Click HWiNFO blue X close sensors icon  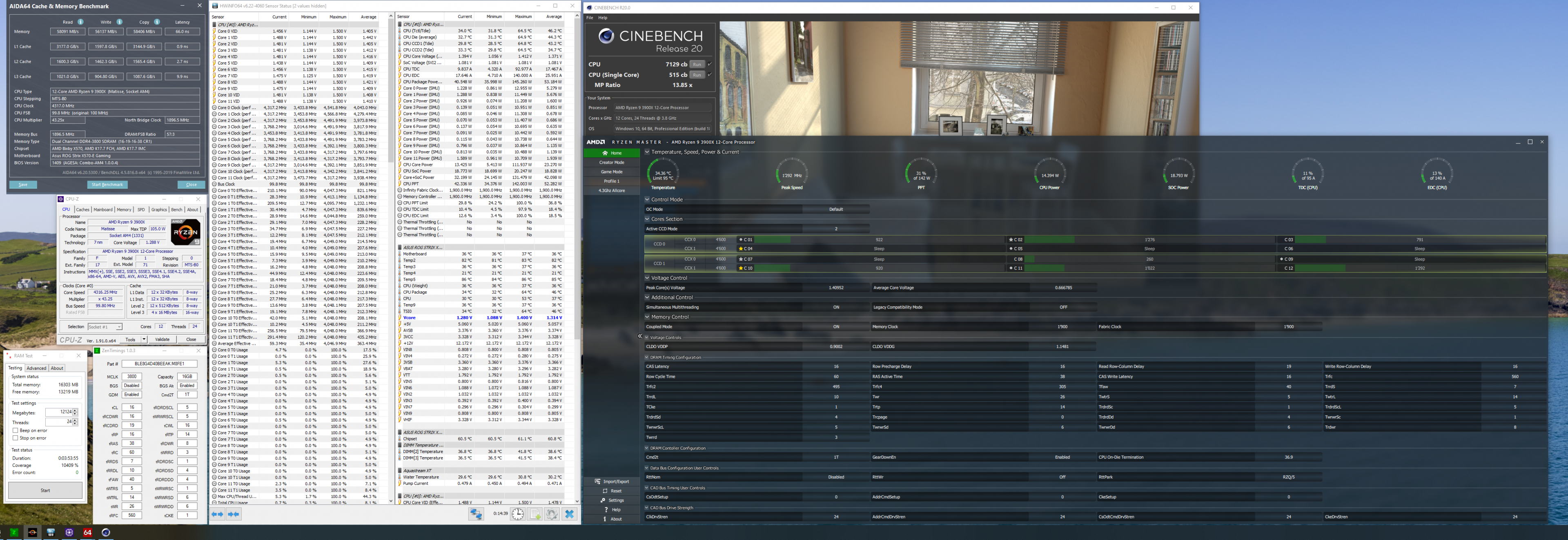[569, 514]
